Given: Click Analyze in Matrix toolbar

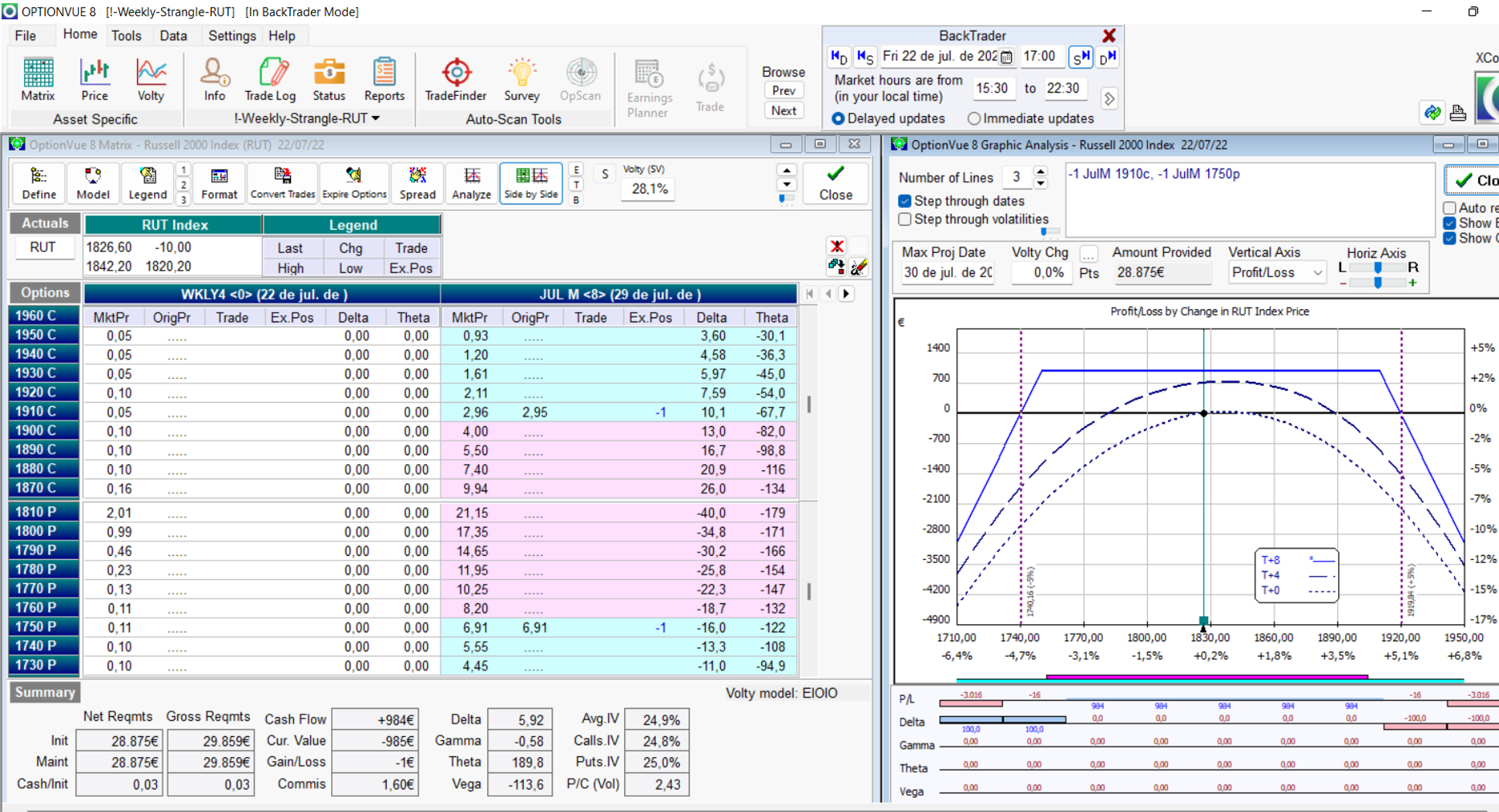Looking at the screenshot, I should click(x=471, y=183).
